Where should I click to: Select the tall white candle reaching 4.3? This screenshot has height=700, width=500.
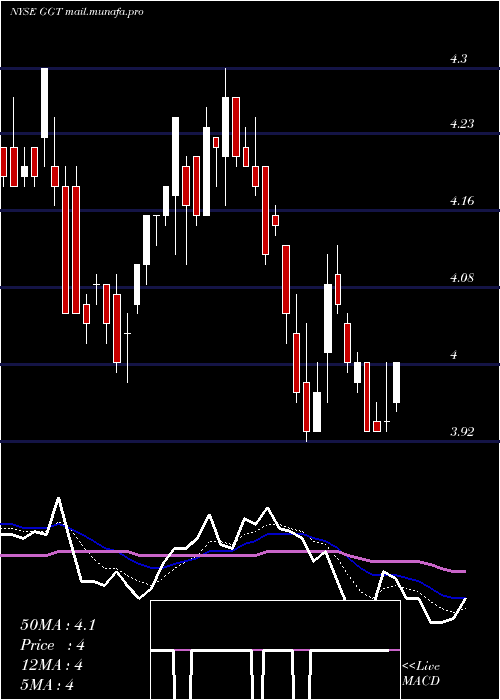(44, 103)
